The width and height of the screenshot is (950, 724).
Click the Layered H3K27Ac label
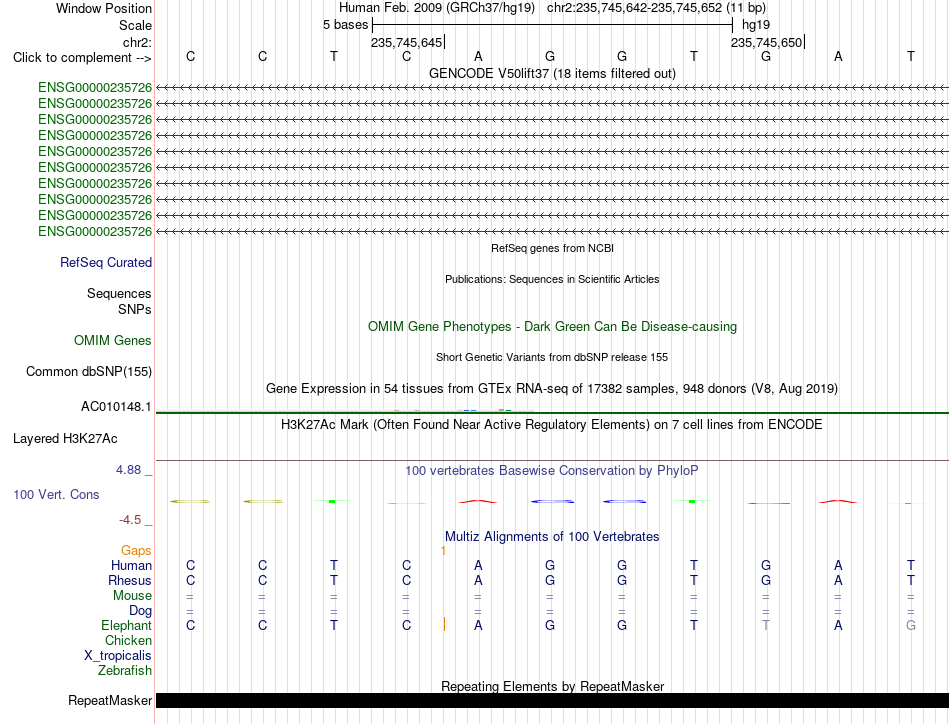coord(65,439)
